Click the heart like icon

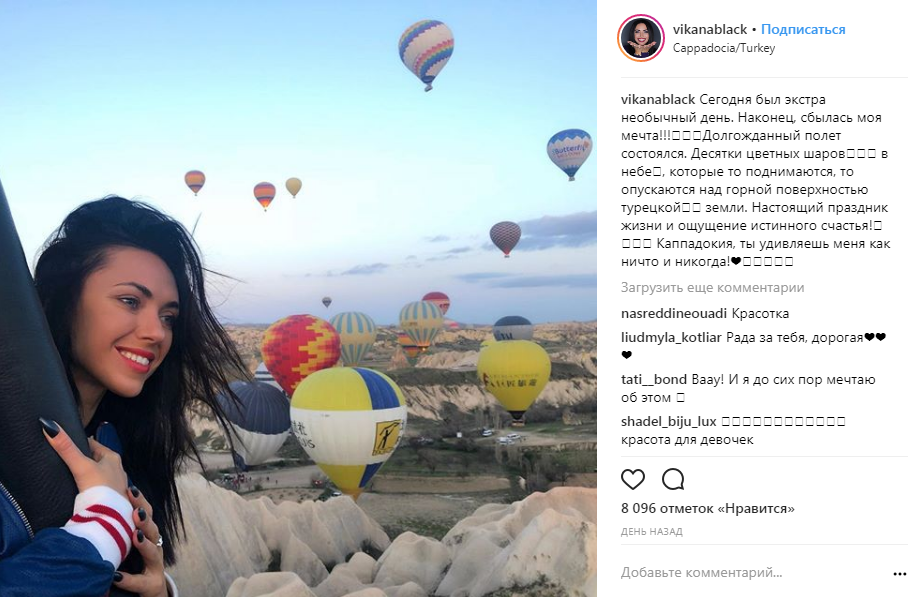[x=633, y=479]
